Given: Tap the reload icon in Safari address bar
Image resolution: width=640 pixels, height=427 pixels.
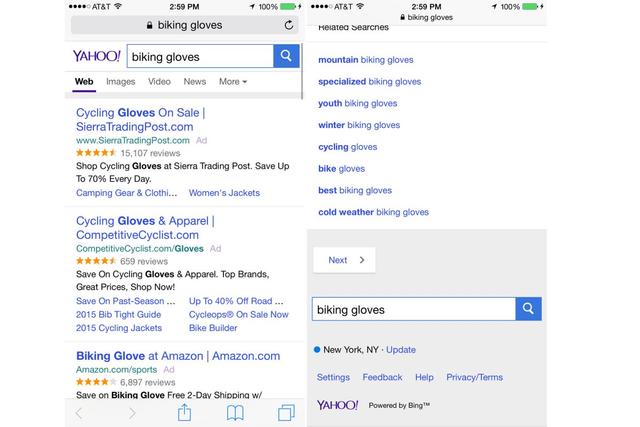Looking at the screenshot, I should [x=290, y=24].
